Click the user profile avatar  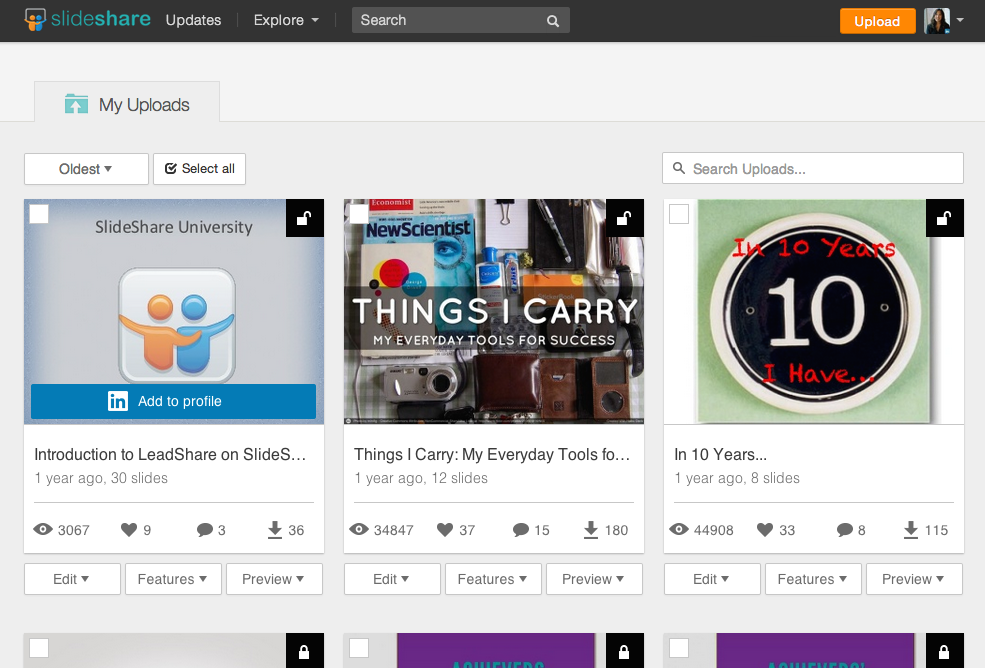point(937,21)
